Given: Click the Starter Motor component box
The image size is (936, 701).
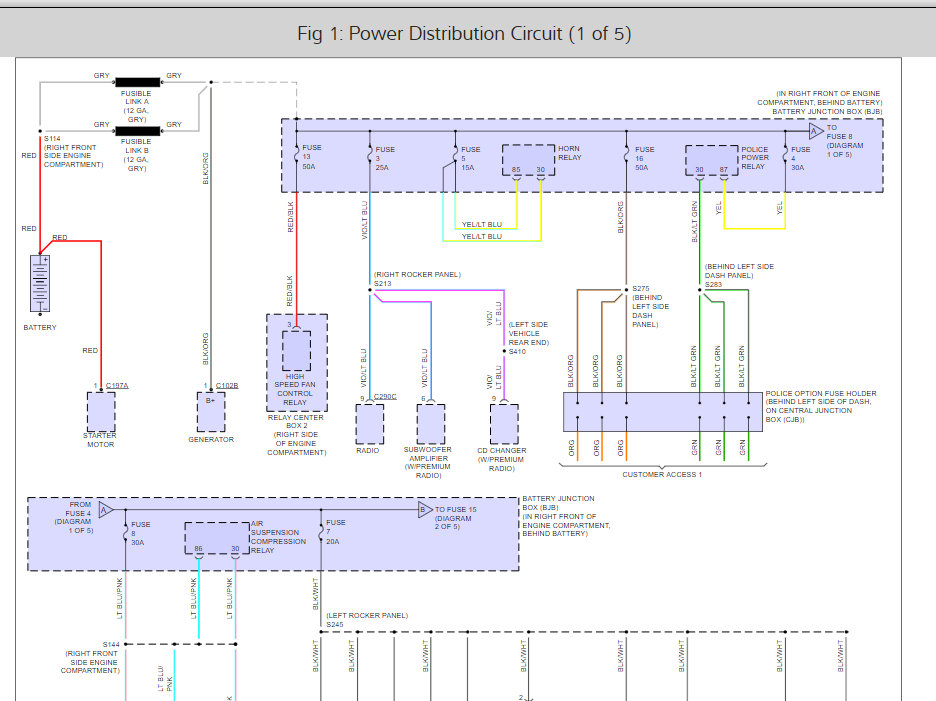Looking at the screenshot, I should [x=101, y=412].
